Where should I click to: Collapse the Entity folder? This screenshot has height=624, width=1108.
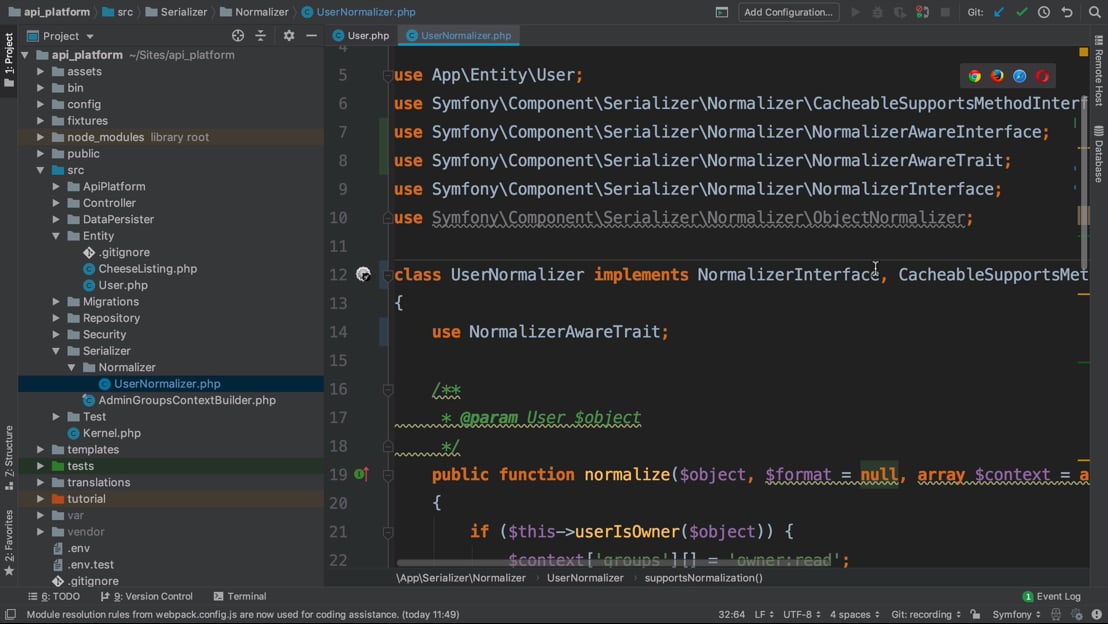[x=56, y=236]
